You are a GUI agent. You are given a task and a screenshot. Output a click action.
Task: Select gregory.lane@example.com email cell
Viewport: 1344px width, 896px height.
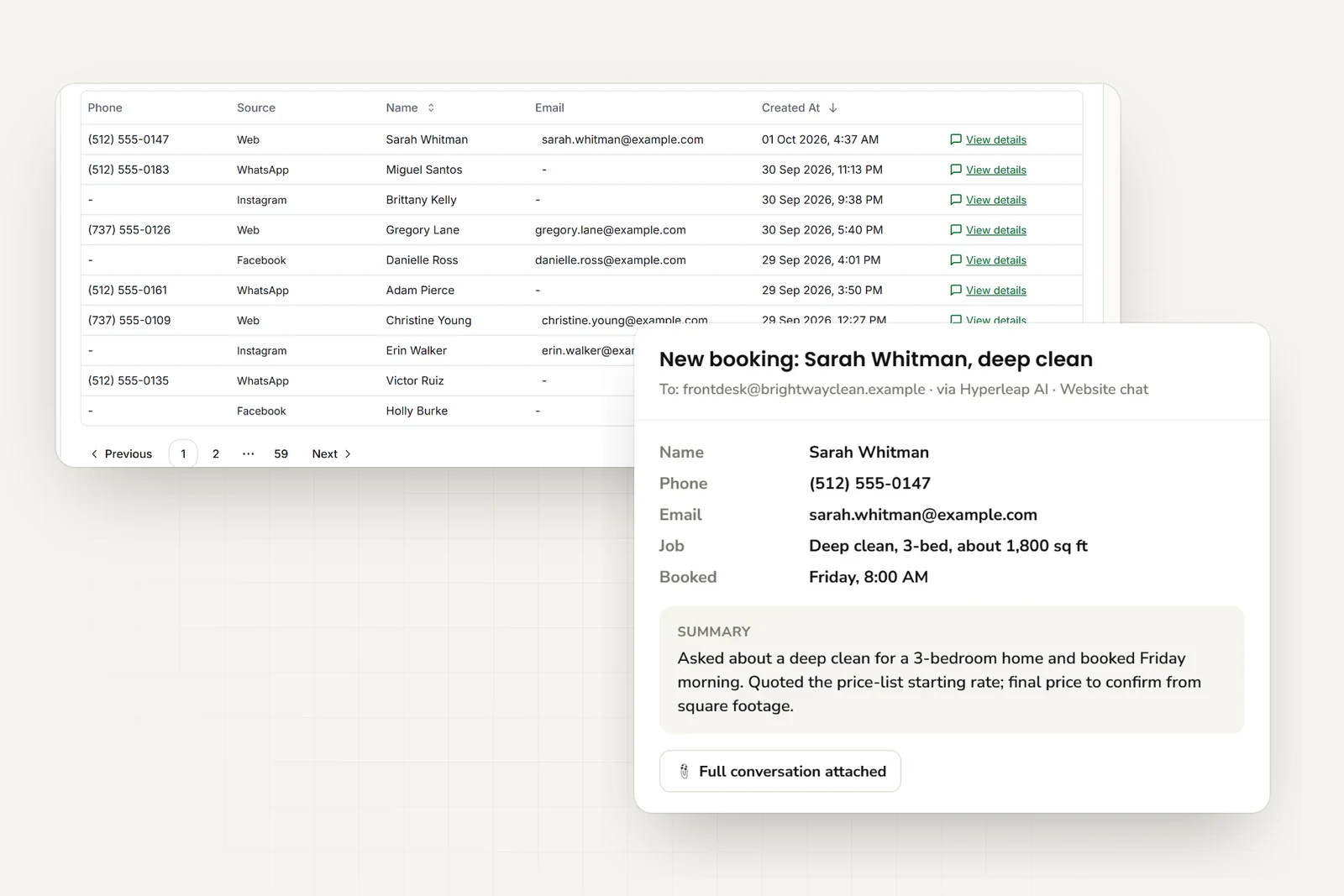[x=611, y=230]
